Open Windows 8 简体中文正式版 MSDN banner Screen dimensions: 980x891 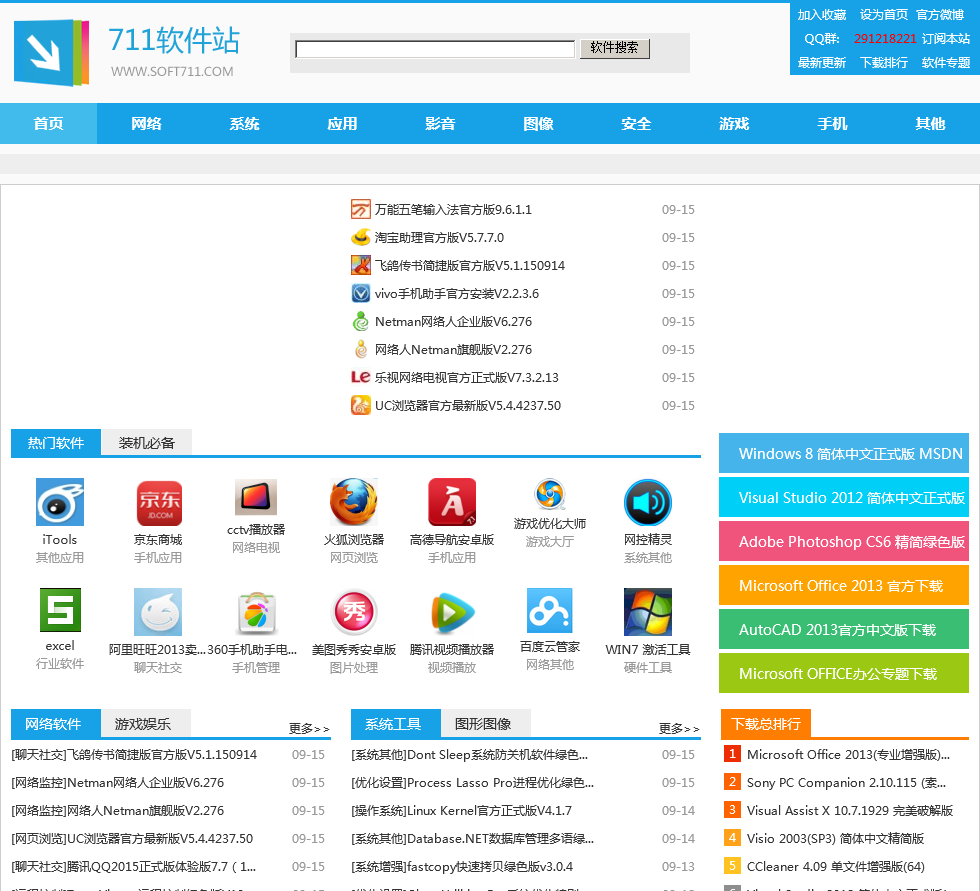(844, 453)
